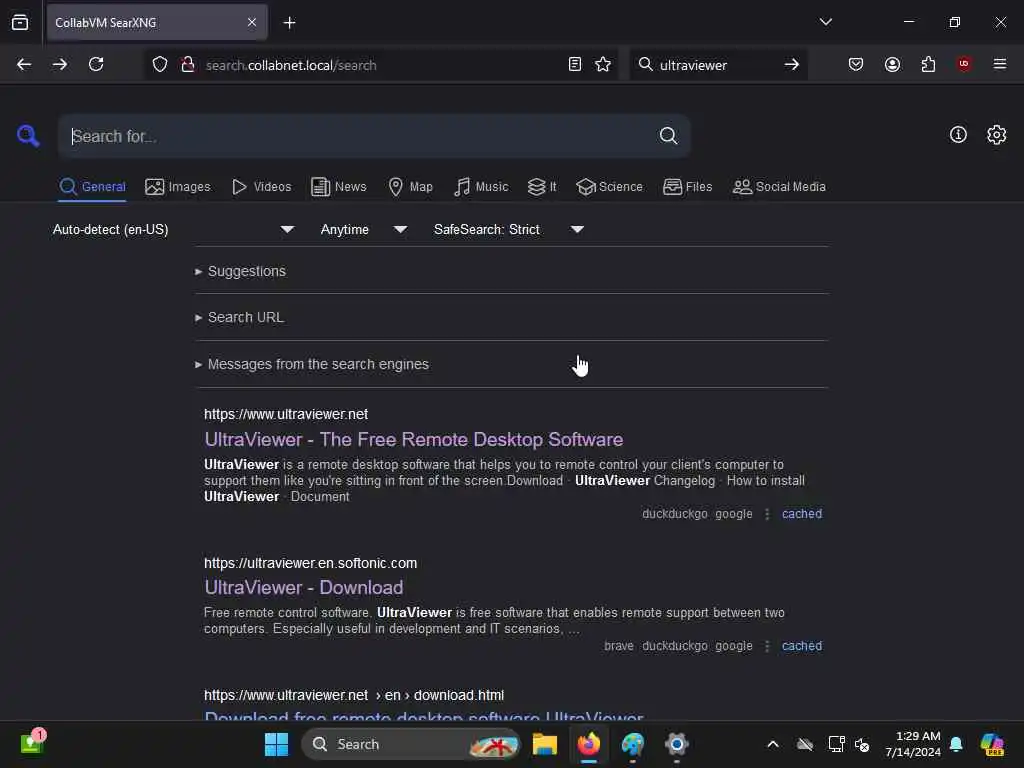This screenshot has height=768, width=1024.
Task: Reload the current page
Action: (96, 64)
